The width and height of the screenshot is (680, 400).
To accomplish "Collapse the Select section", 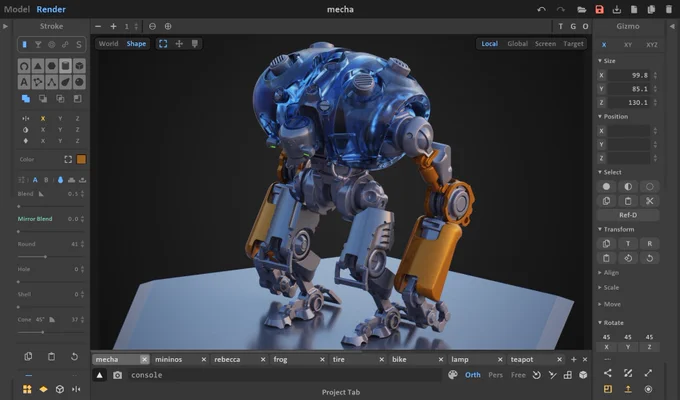I will [x=610, y=172].
